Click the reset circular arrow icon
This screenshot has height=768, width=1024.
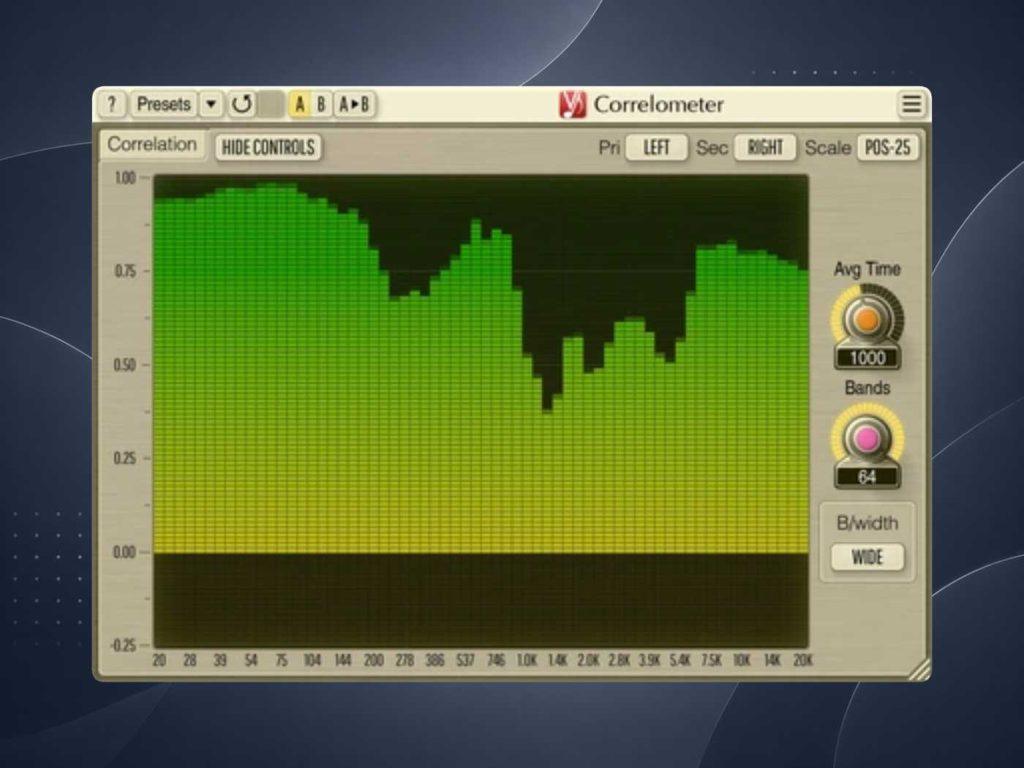point(242,104)
